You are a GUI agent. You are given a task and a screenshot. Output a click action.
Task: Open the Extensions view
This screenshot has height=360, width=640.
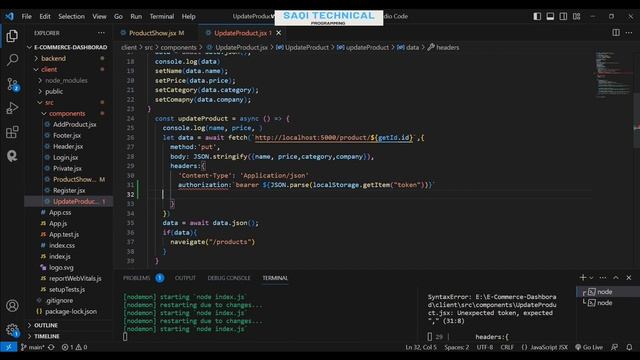pos(12,132)
